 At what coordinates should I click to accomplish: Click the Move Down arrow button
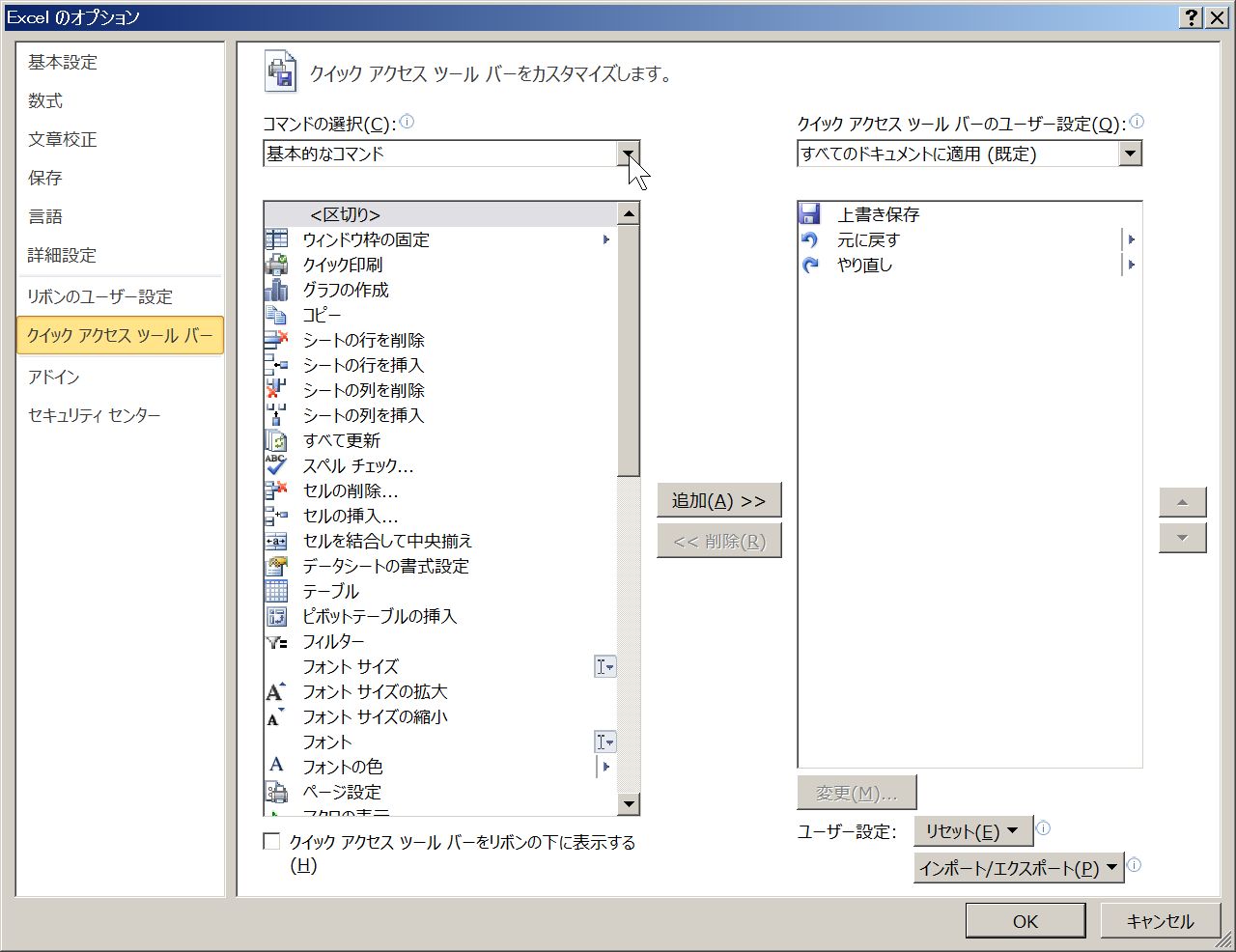pos(1183,538)
